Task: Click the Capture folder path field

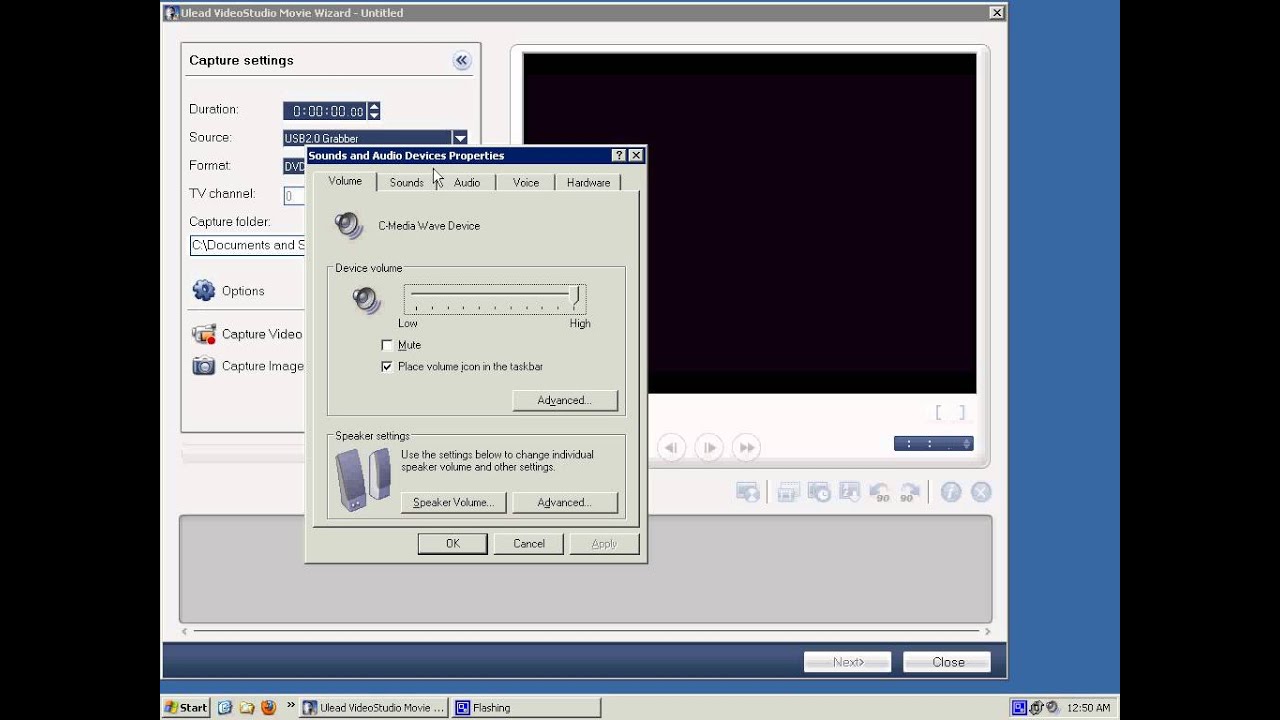Action: 248,245
